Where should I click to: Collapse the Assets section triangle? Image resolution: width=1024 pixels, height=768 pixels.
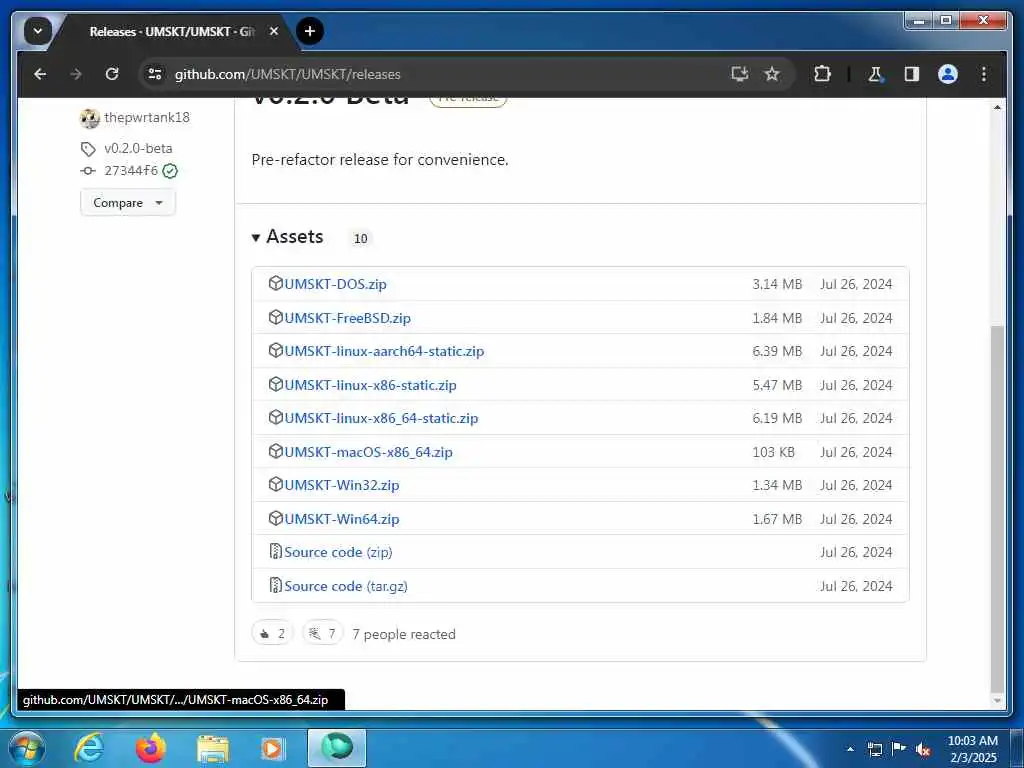pyautogui.click(x=256, y=238)
